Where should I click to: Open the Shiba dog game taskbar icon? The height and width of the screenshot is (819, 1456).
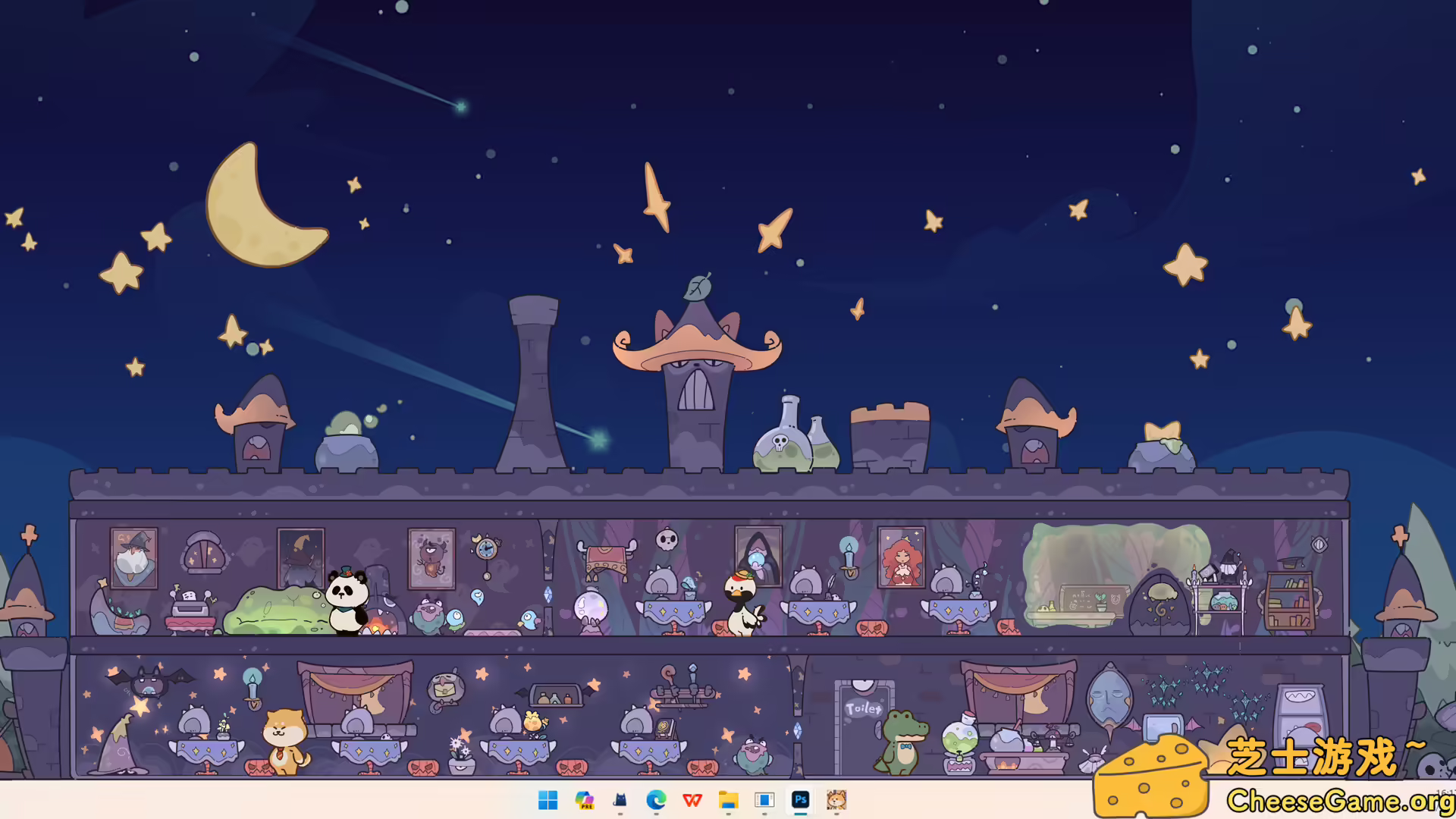tap(836, 800)
